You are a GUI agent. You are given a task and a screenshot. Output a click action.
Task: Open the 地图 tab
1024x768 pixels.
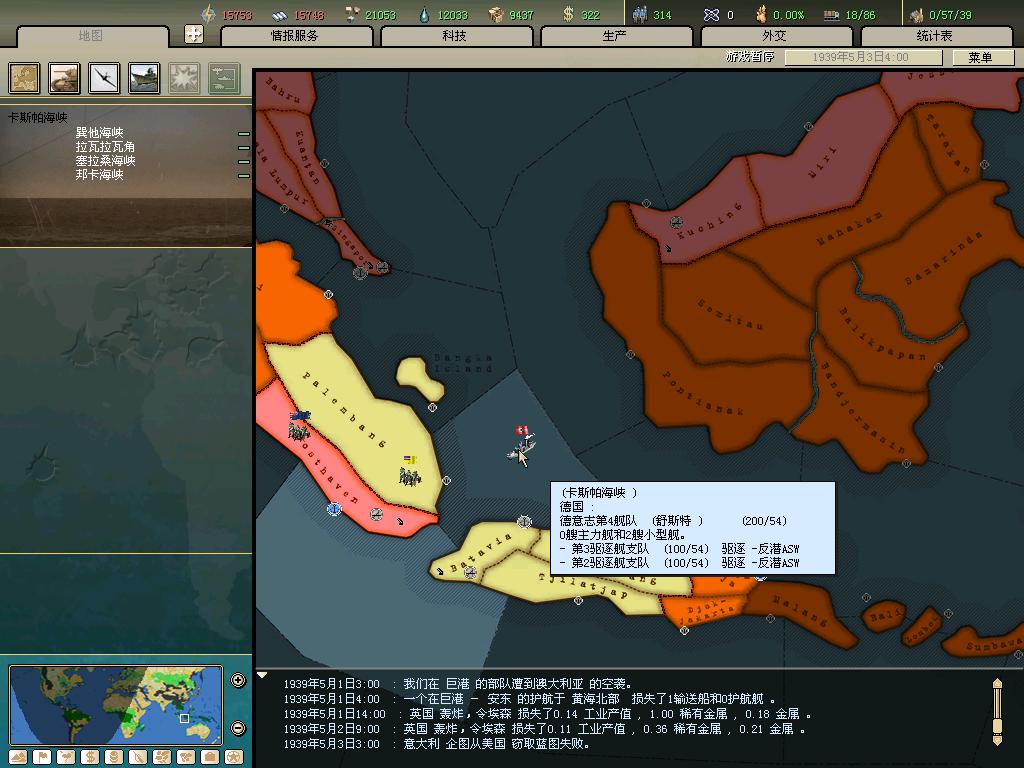pyautogui.click(x=91, y=37)
